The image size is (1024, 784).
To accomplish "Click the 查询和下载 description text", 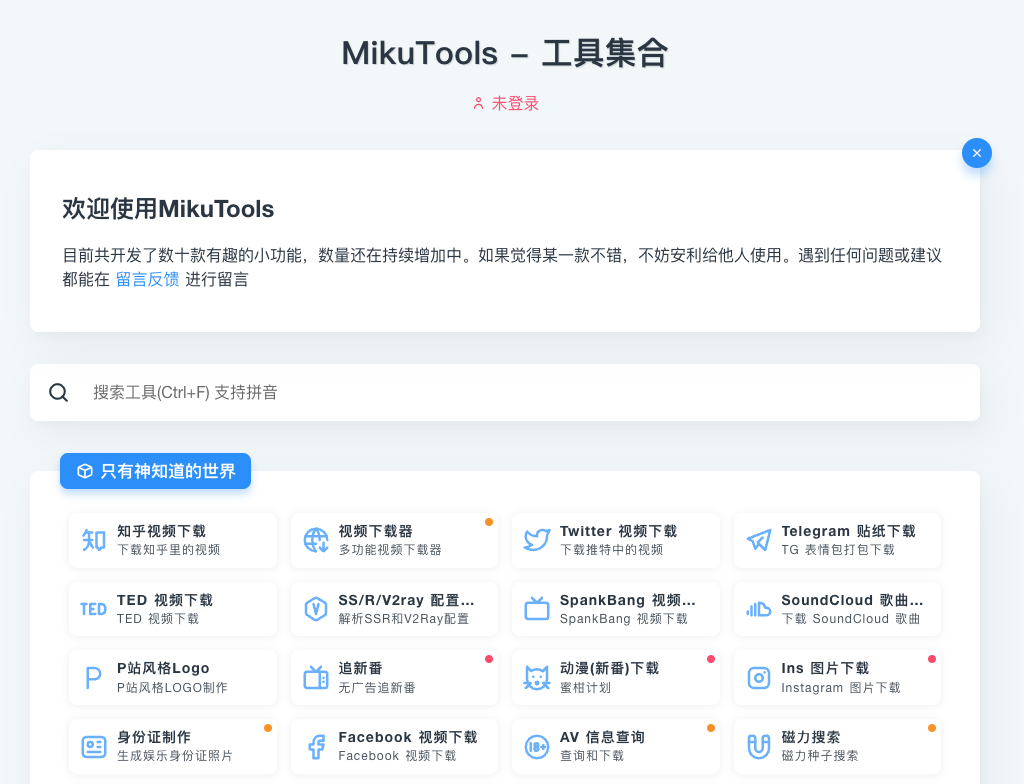I will coord(592,756).
